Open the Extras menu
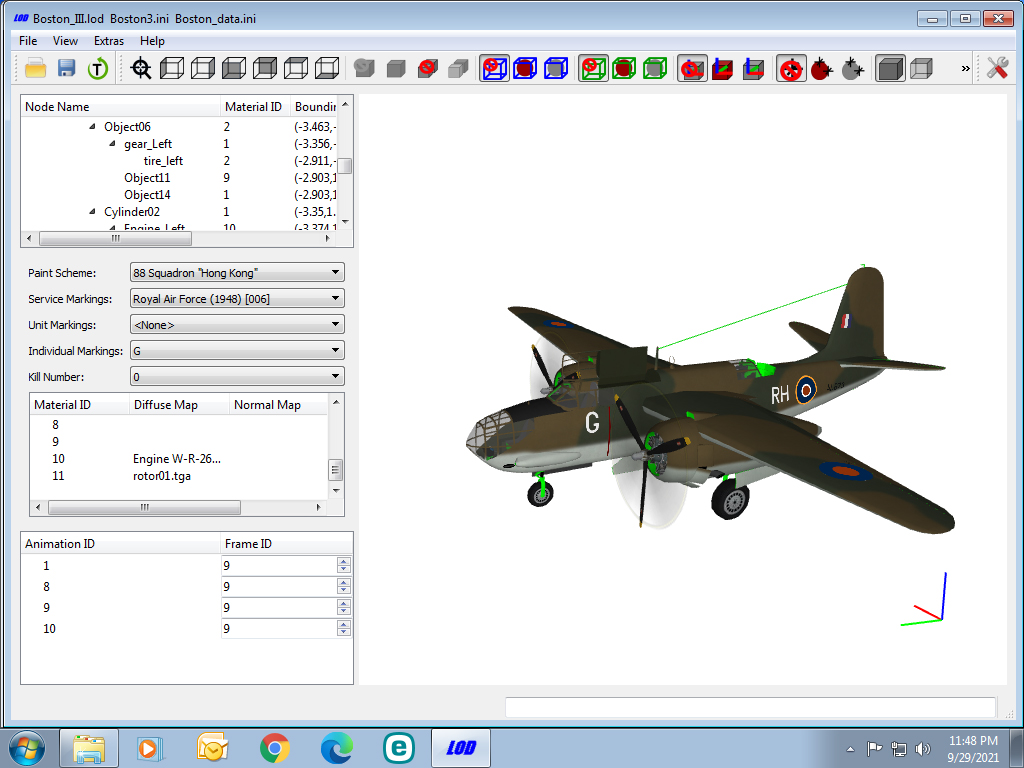Viewport: 1024px width, 768px height. 108,40
